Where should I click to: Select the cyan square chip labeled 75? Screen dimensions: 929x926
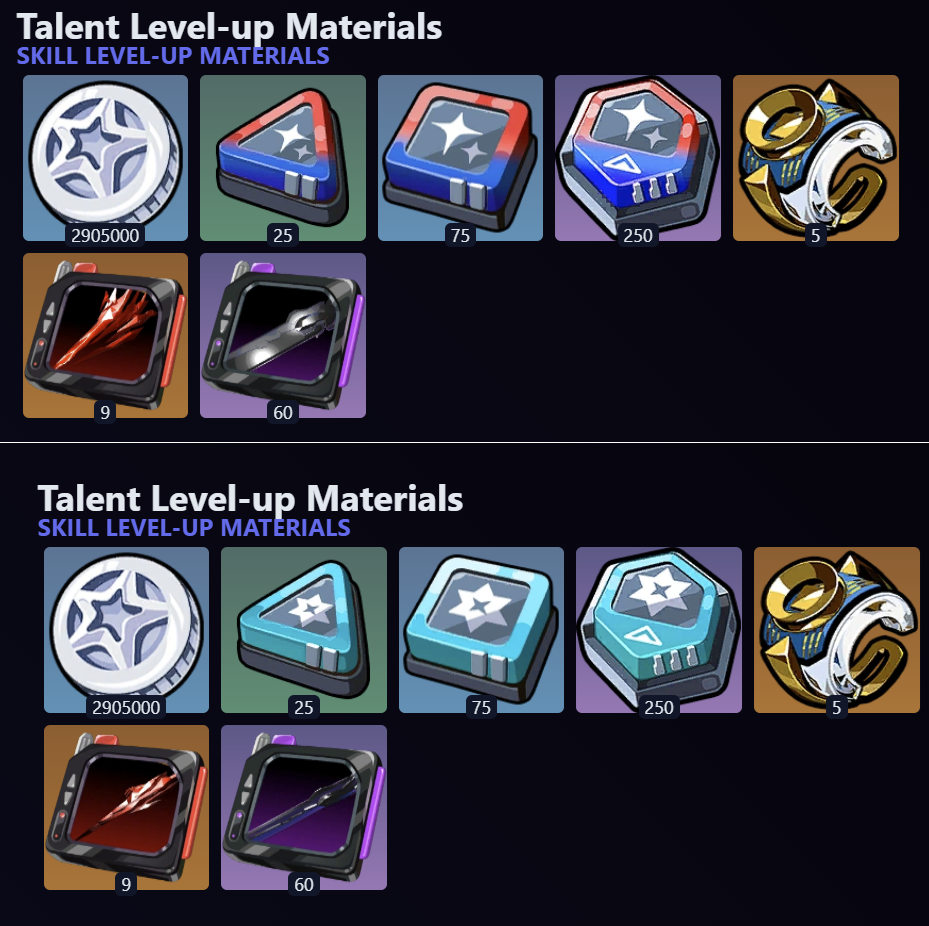[481, 630]
